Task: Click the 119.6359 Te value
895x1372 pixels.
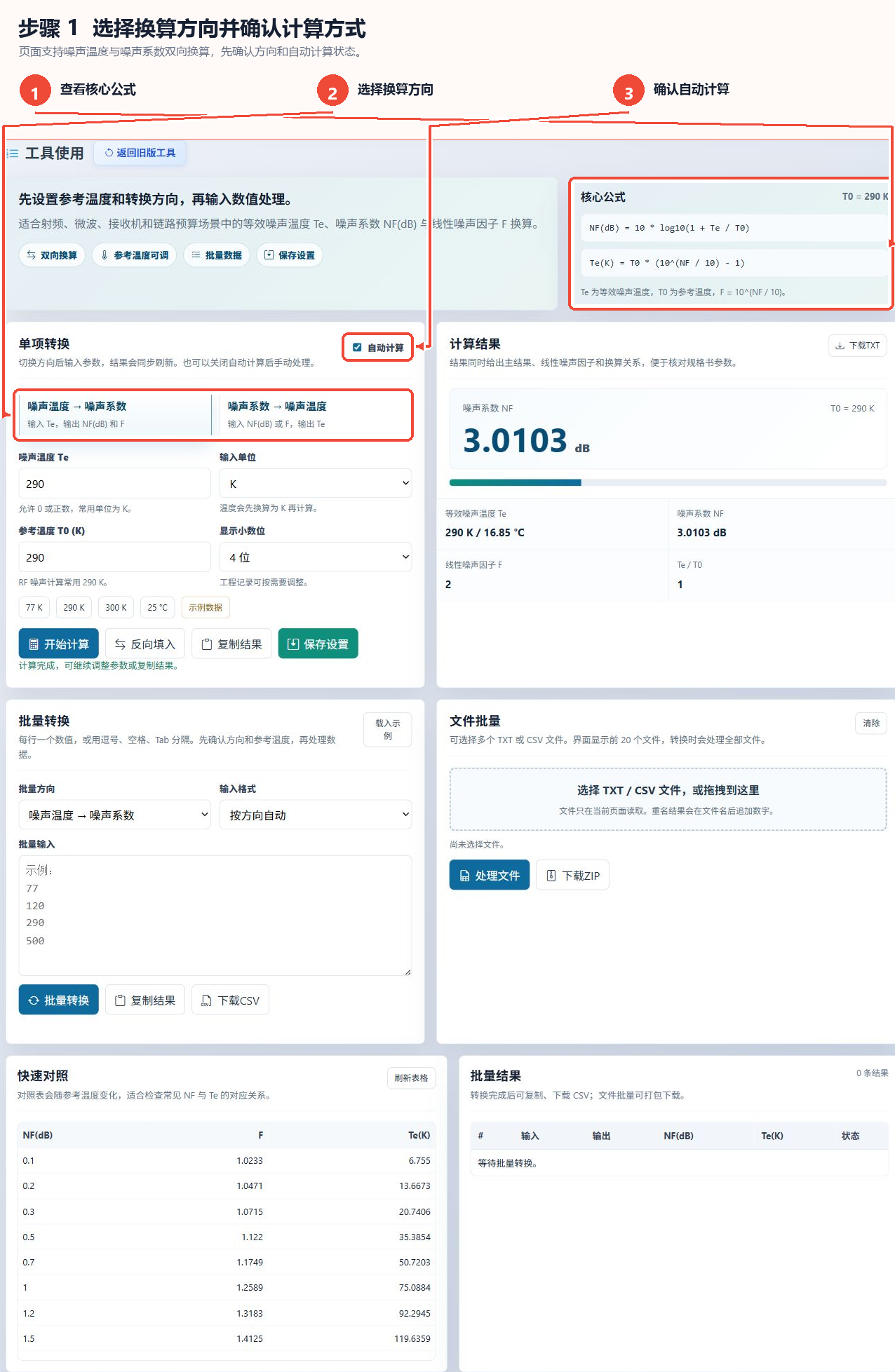Action: tap(412, 1338)
